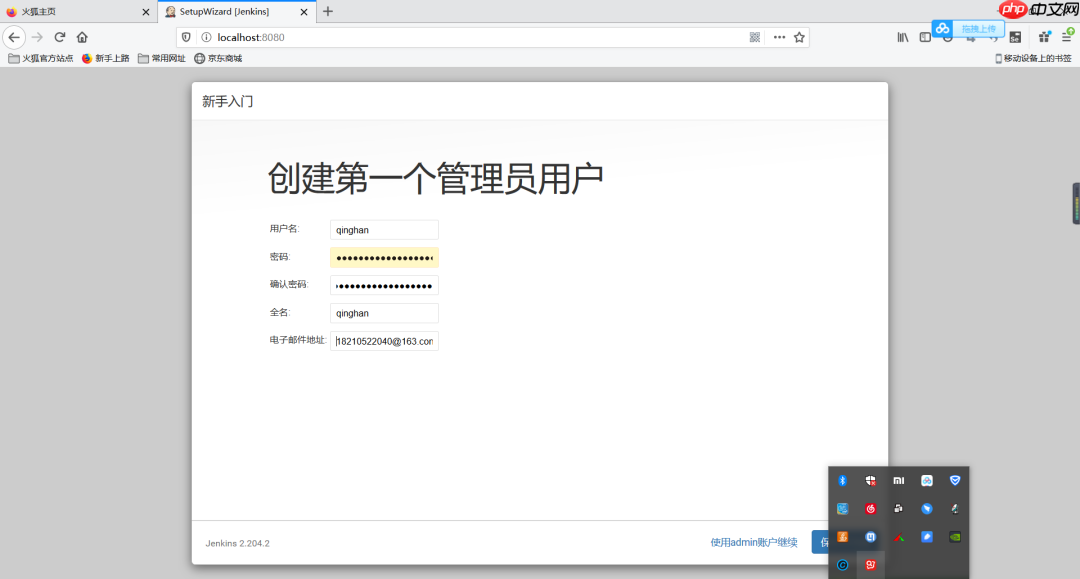Open the Selenium IDE extension icon
Screen dimensions: 1080x579
point(1015,37)
